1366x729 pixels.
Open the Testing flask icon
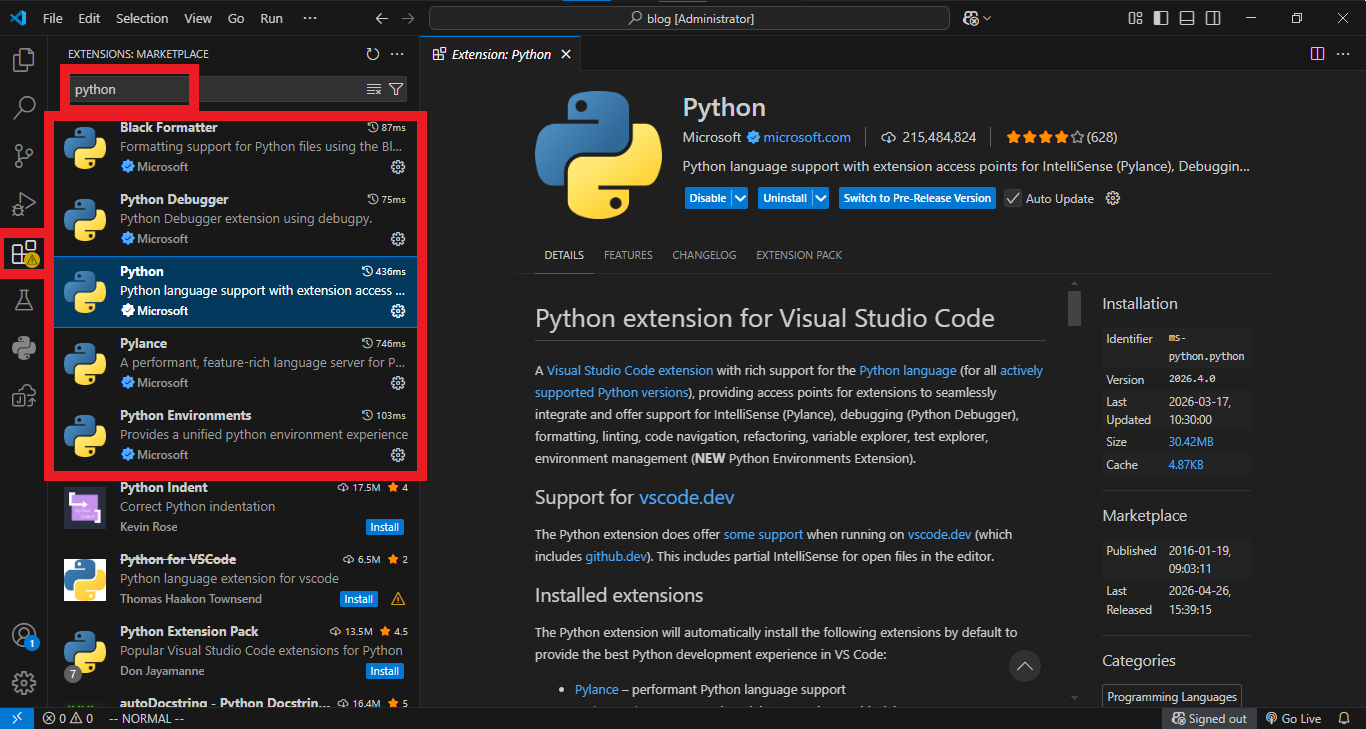[23, 299]
